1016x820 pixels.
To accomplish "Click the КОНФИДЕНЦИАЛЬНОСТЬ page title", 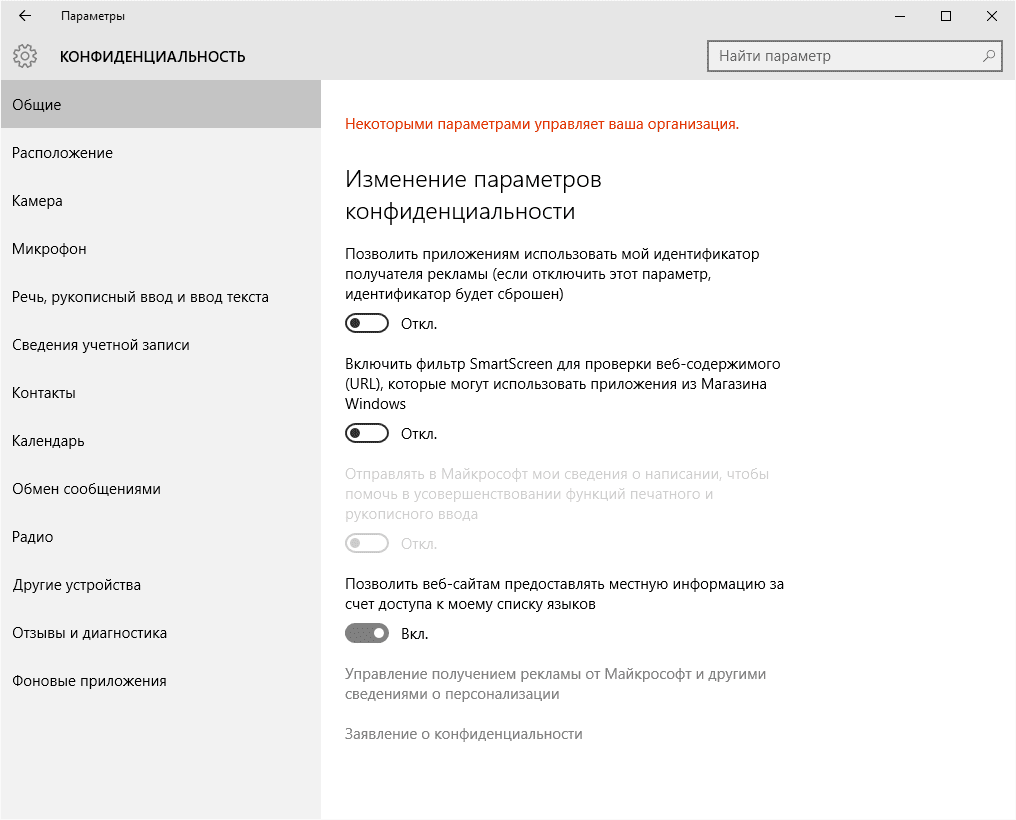I will [x=152, y=56].
